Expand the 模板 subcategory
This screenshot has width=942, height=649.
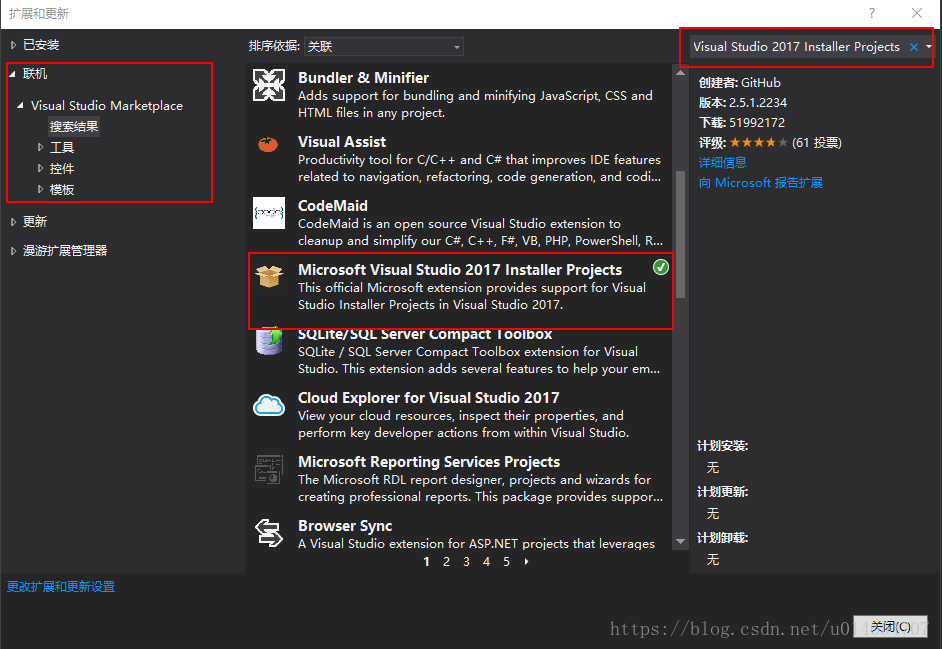(40, 189)
